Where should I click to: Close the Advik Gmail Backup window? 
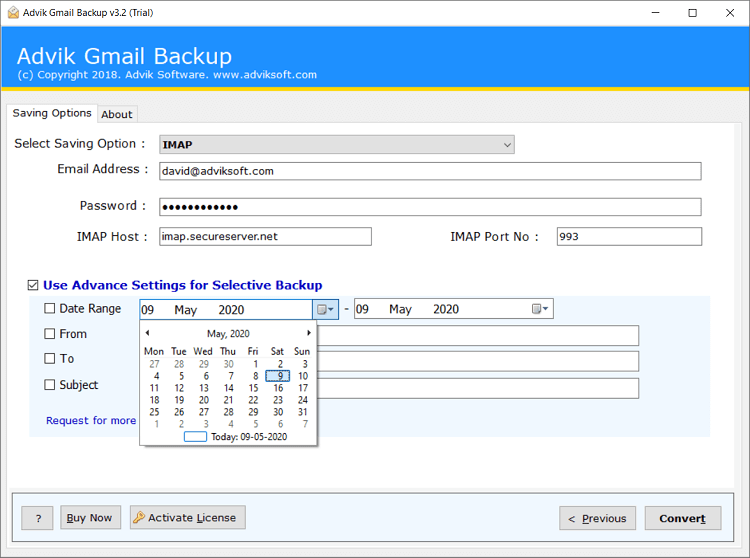pos(729,13)
